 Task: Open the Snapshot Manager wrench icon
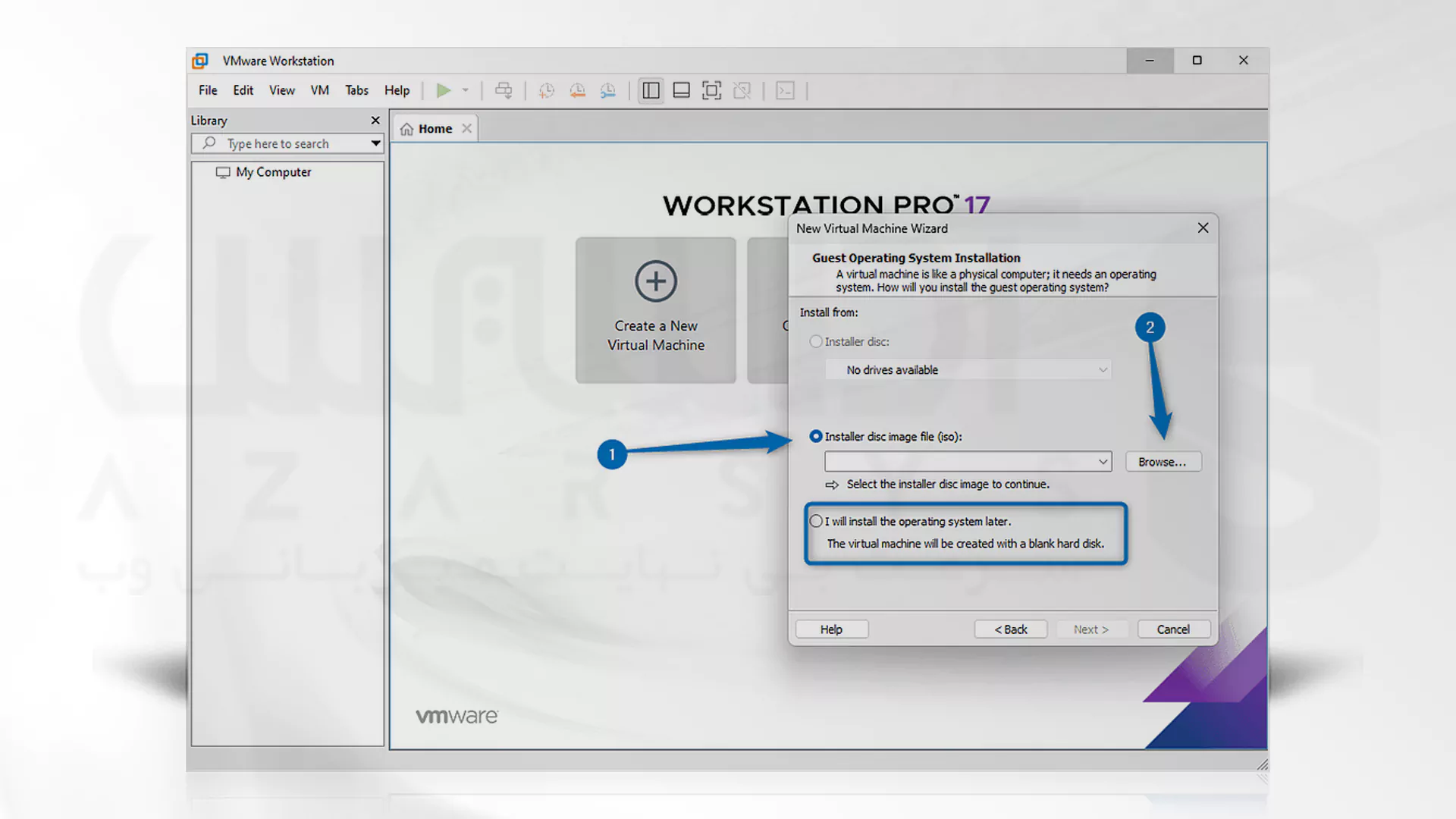(608, 91)
